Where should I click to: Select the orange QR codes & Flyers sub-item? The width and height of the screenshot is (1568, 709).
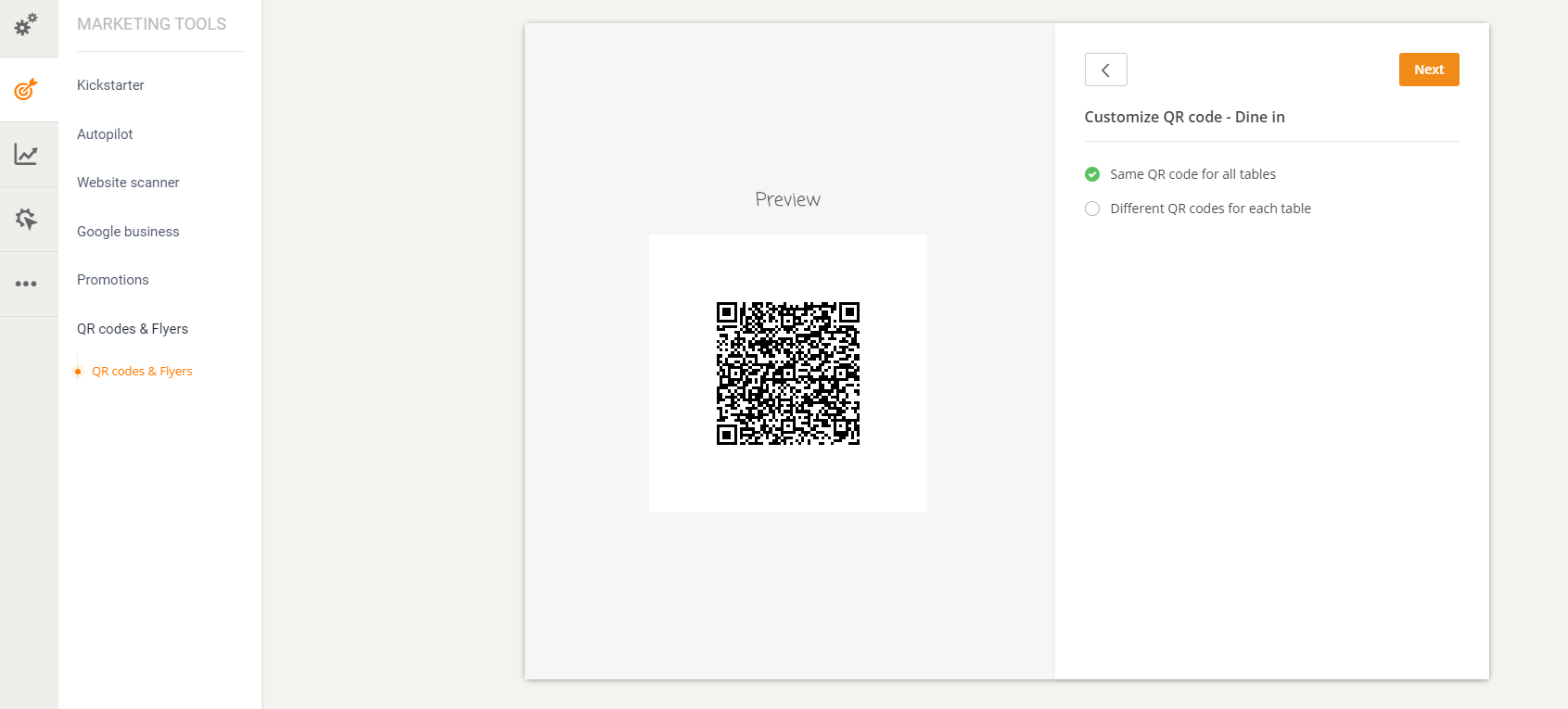click(x=142, y=372)
